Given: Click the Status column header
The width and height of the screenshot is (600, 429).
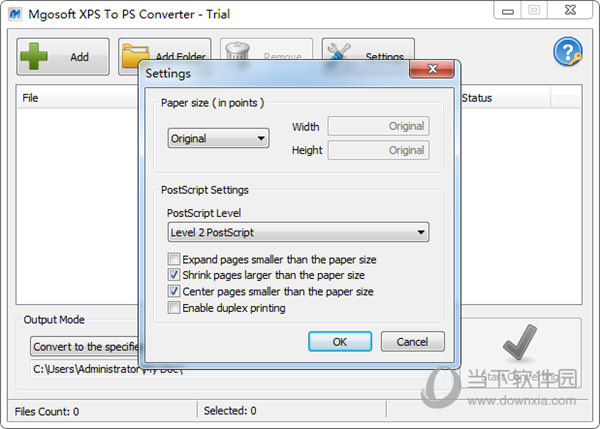Looking at the screenshot, I should point(505,98).
